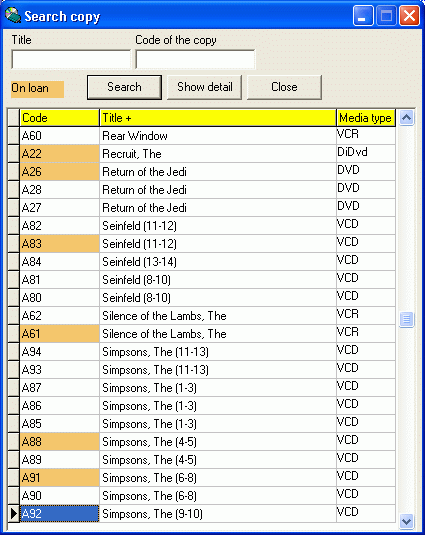
Task: Select the A61 Silence of the Lambs code cell
Action: tap(59, 334)
